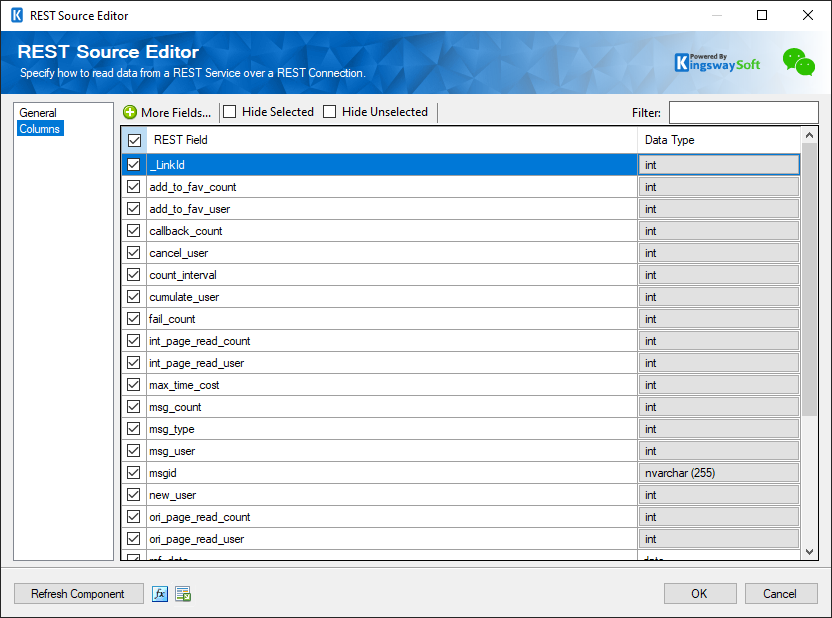Uncheck the _LinkId field checkbox

(x=134, y=165)
